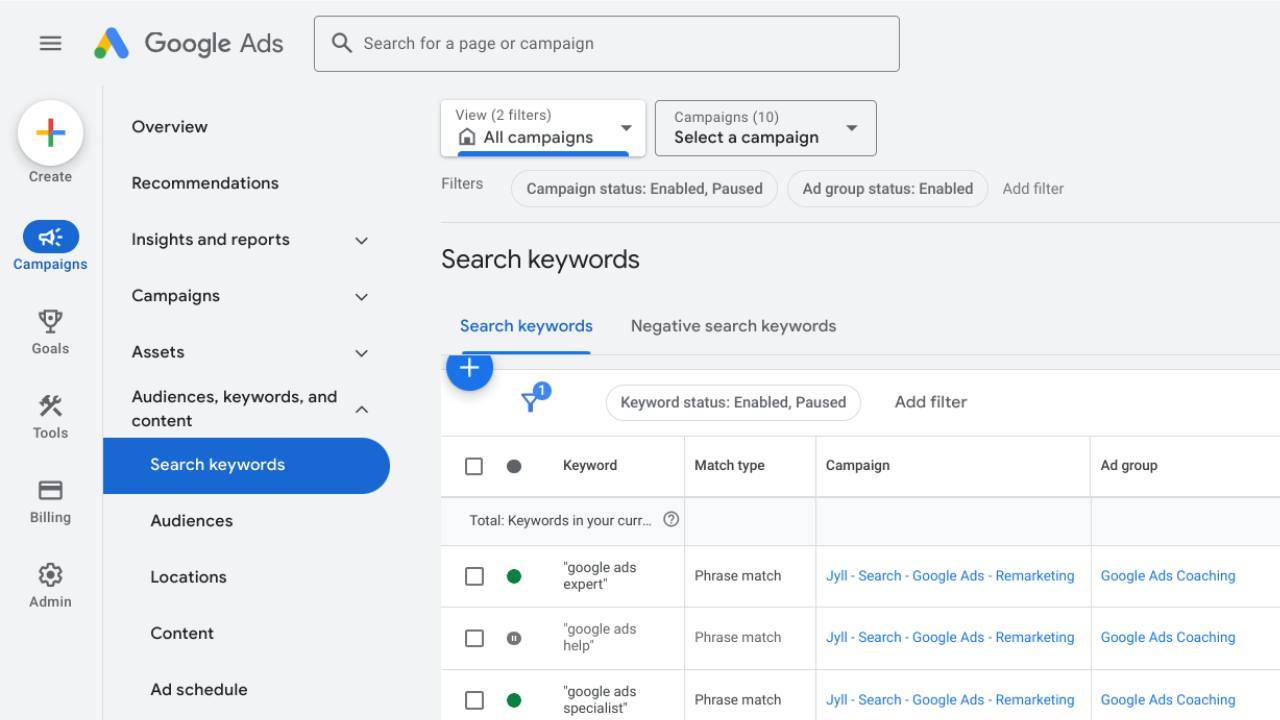Open Recommendations in sidebar

(x=205, y=183)
